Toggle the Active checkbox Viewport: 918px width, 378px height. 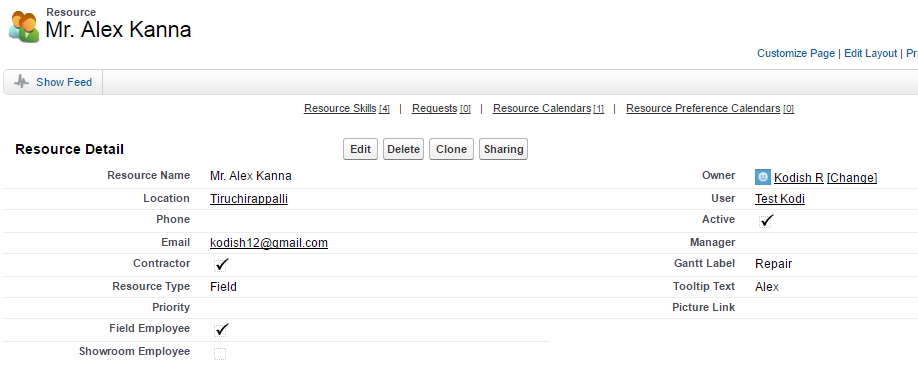[766, 221]
